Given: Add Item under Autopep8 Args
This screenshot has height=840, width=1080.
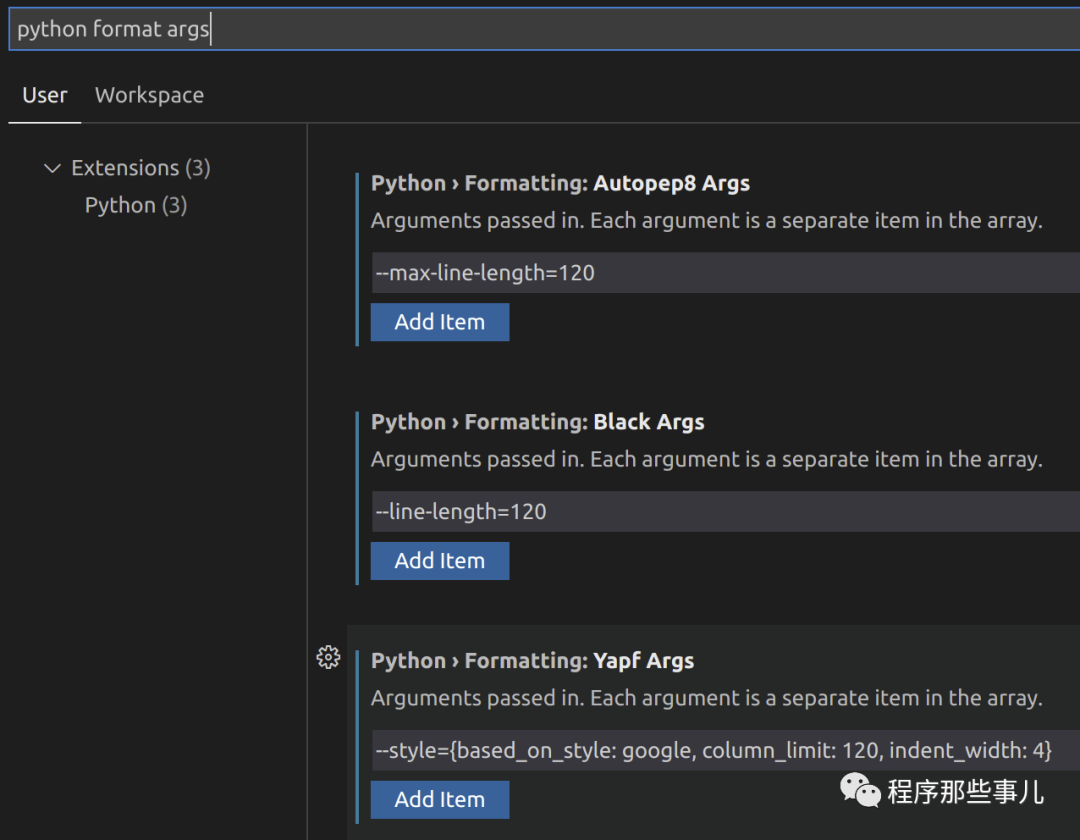Looking at the screenshot, I should (x=439, y=322).
